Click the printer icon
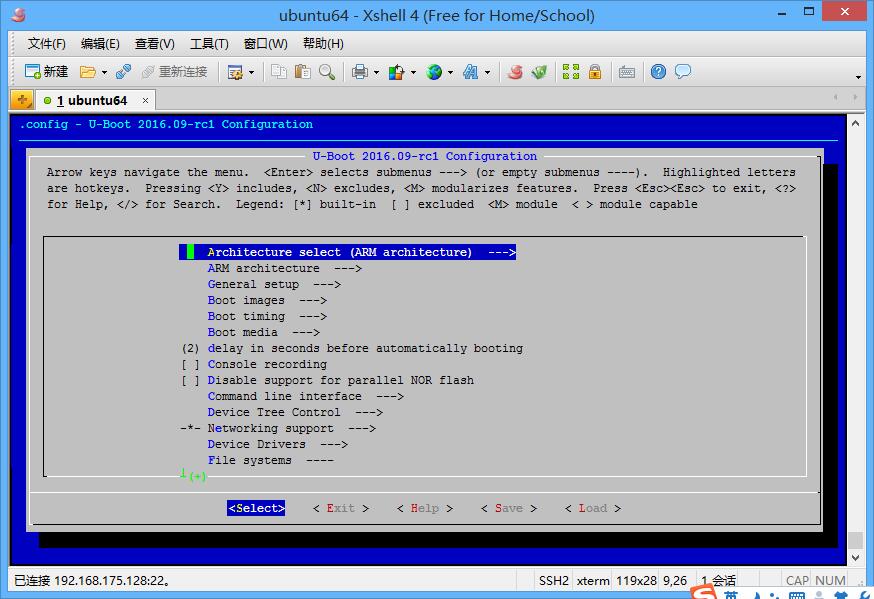Viewport: 874px width, 599px height. click(x=360, y=72)
